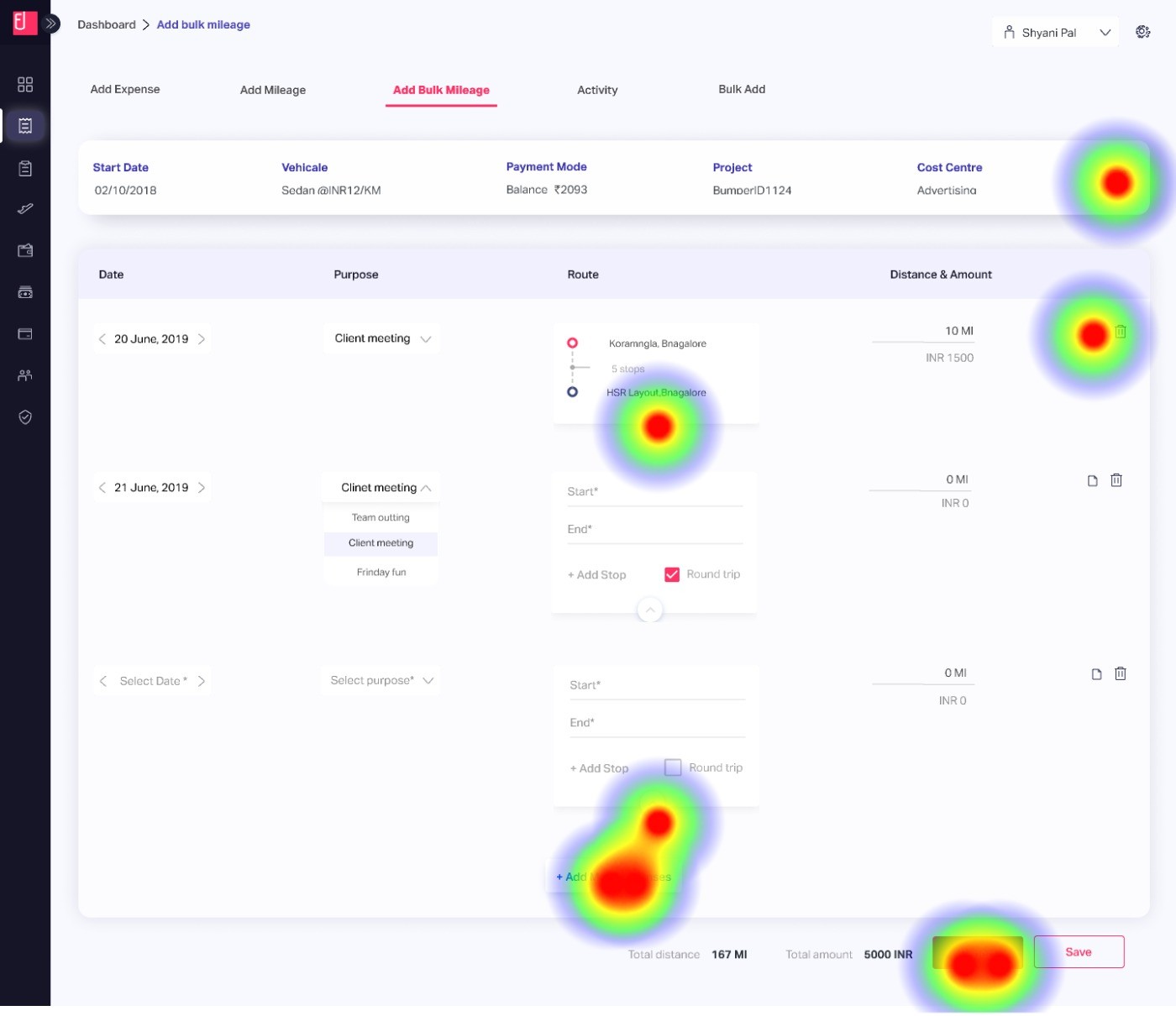
Task: Open settings gear in top right
Action: coord(1143,32)
